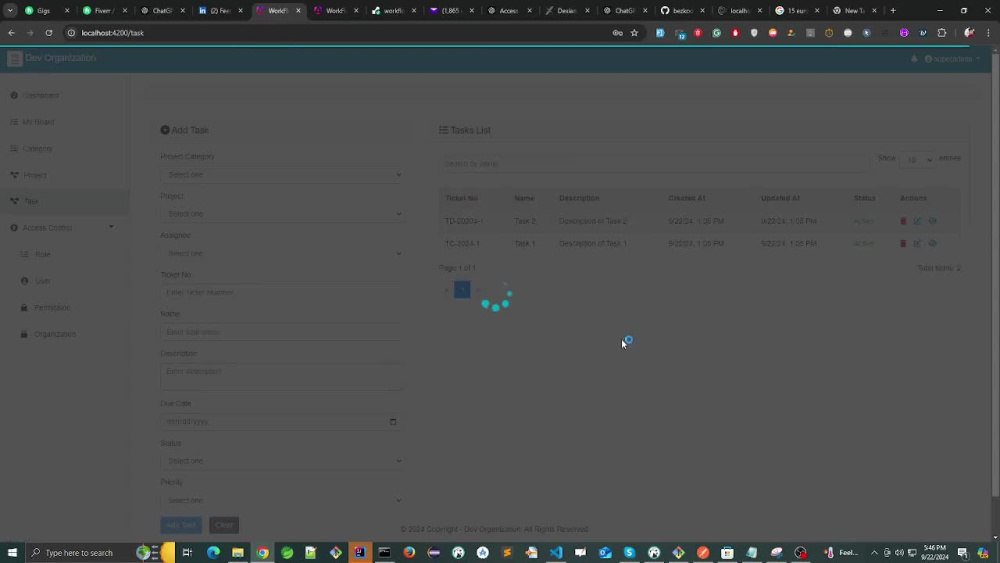Switch to the Gigs browser tab
The width and height of the screenshot is (1000, 563).
[45, 10]
